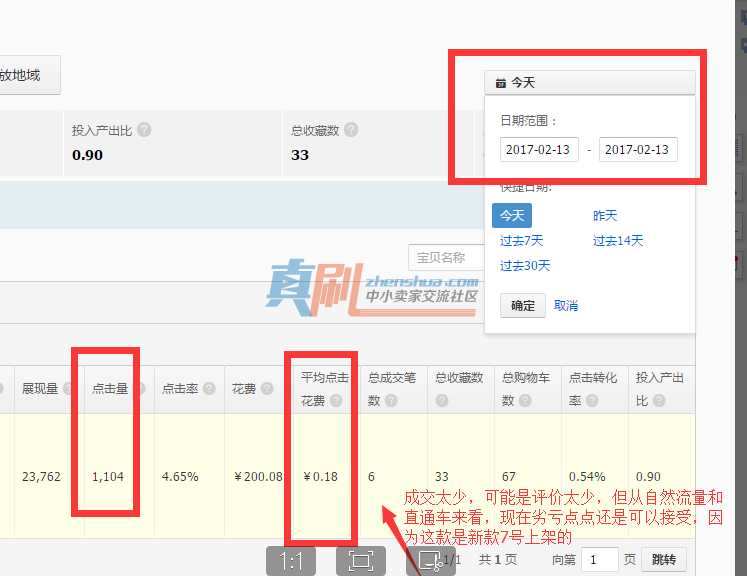
Task: Select the 今天 quick date option
Action: tap(512, 215)
